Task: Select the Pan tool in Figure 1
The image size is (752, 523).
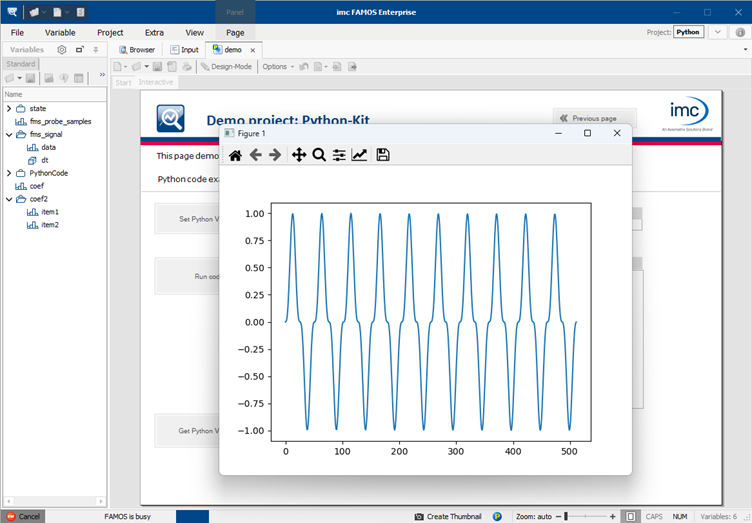Action: click(298, 155)
